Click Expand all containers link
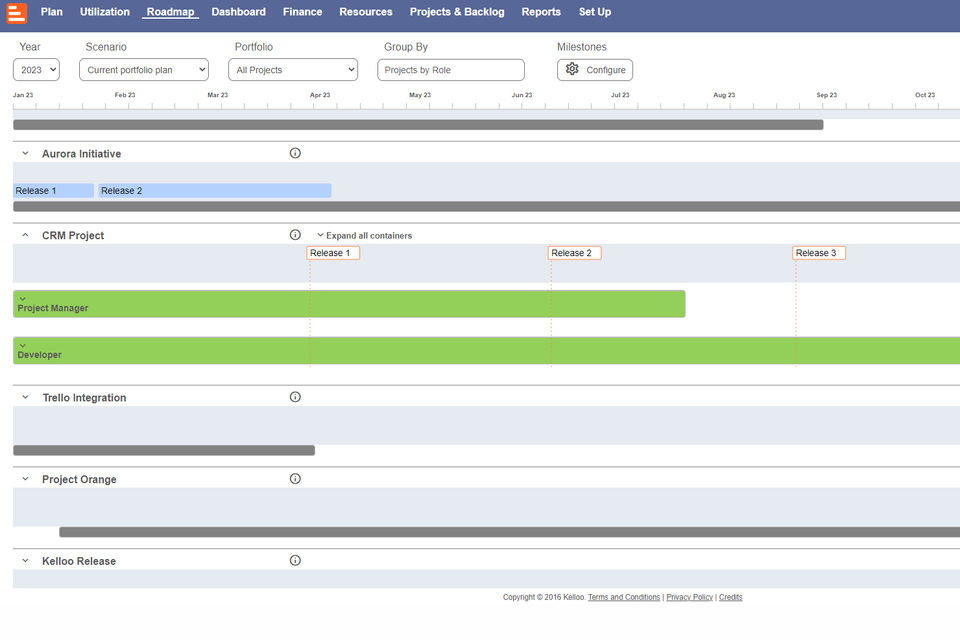The width and height of the screenshot is (960, 640). tap(364, 235)
